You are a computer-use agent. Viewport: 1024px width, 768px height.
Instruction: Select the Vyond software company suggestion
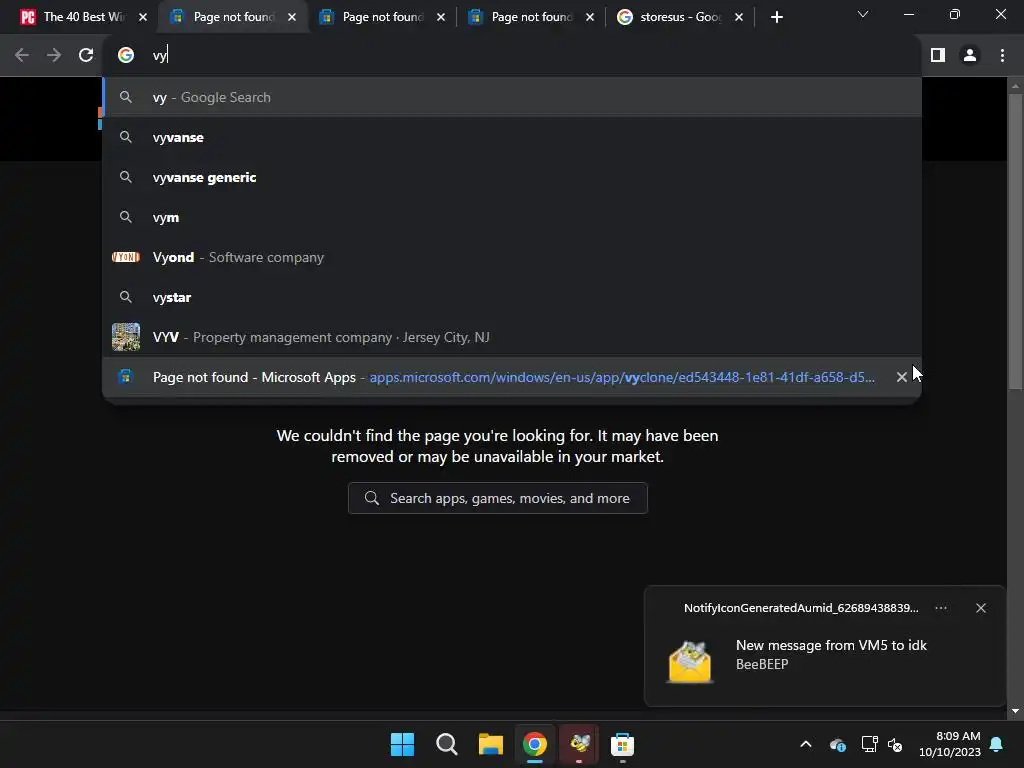pyautogui.click(x=512, y=257)
